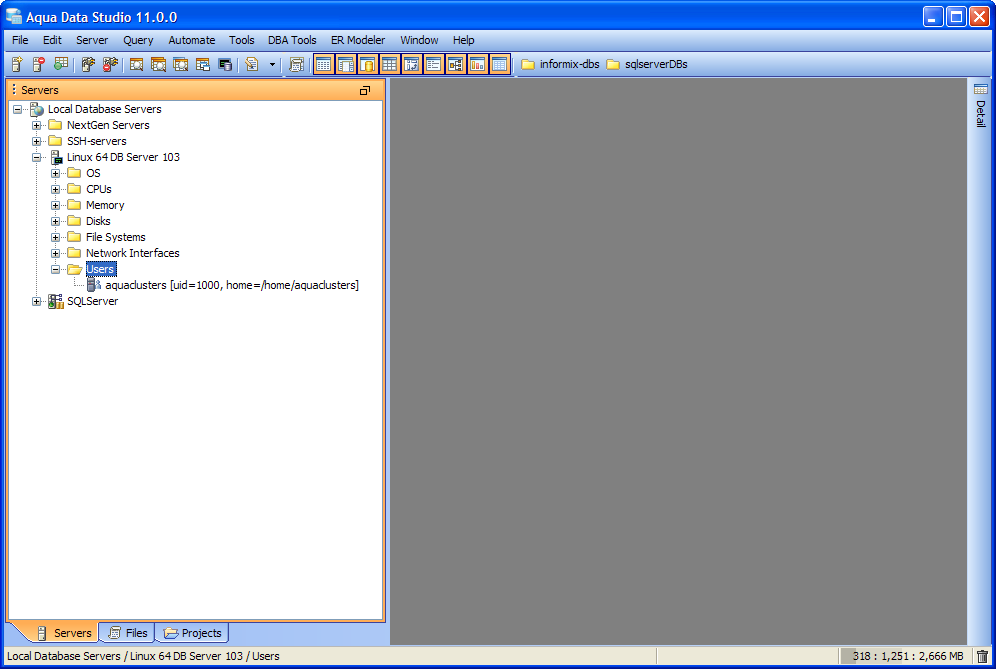The width and height of the screenshot is (996, 669).
Task: Open the sqlserverDBs bookmark folder
Action: 647,64
